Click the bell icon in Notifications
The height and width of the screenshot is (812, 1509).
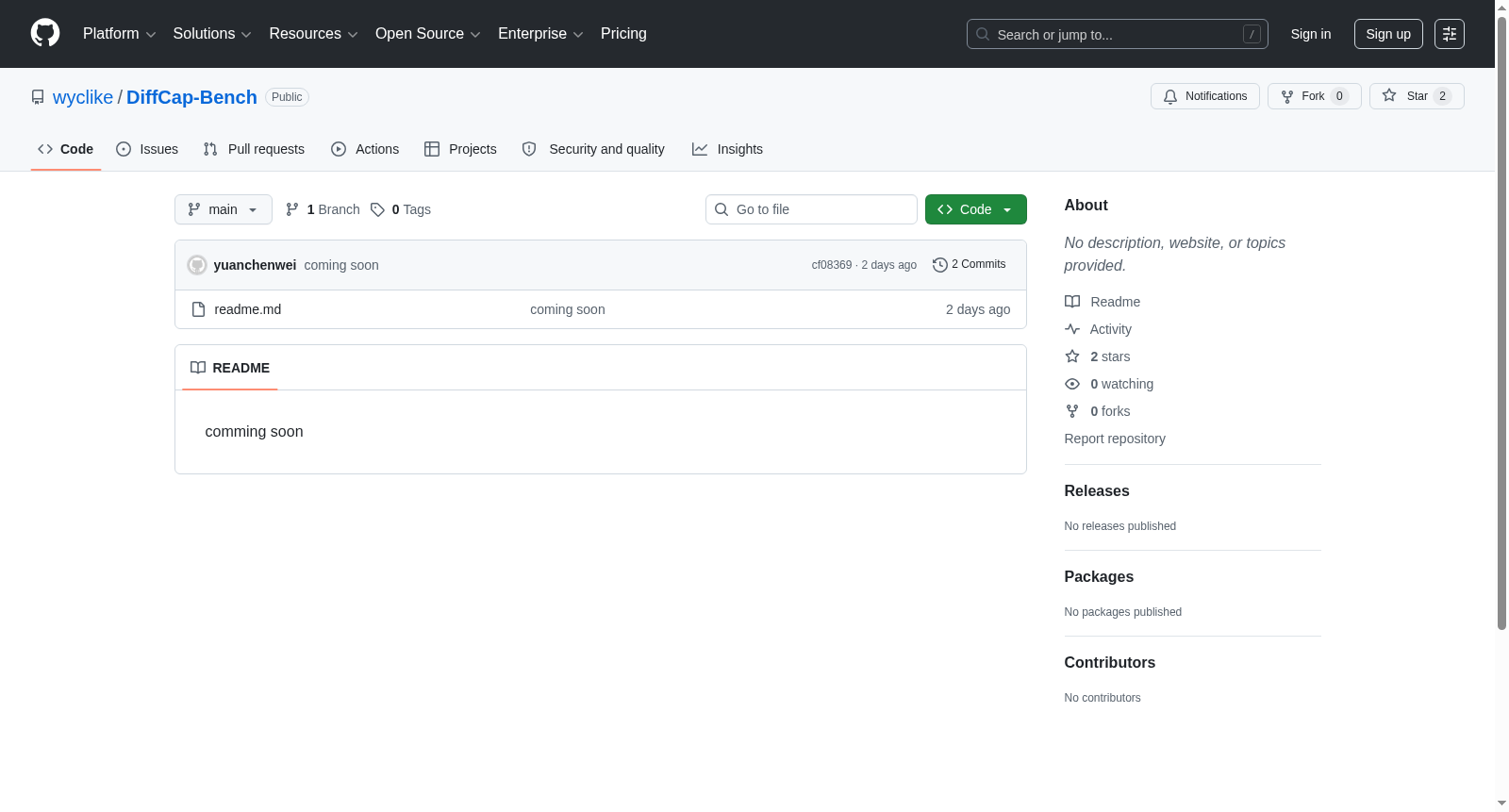(x=1170, y=96)
